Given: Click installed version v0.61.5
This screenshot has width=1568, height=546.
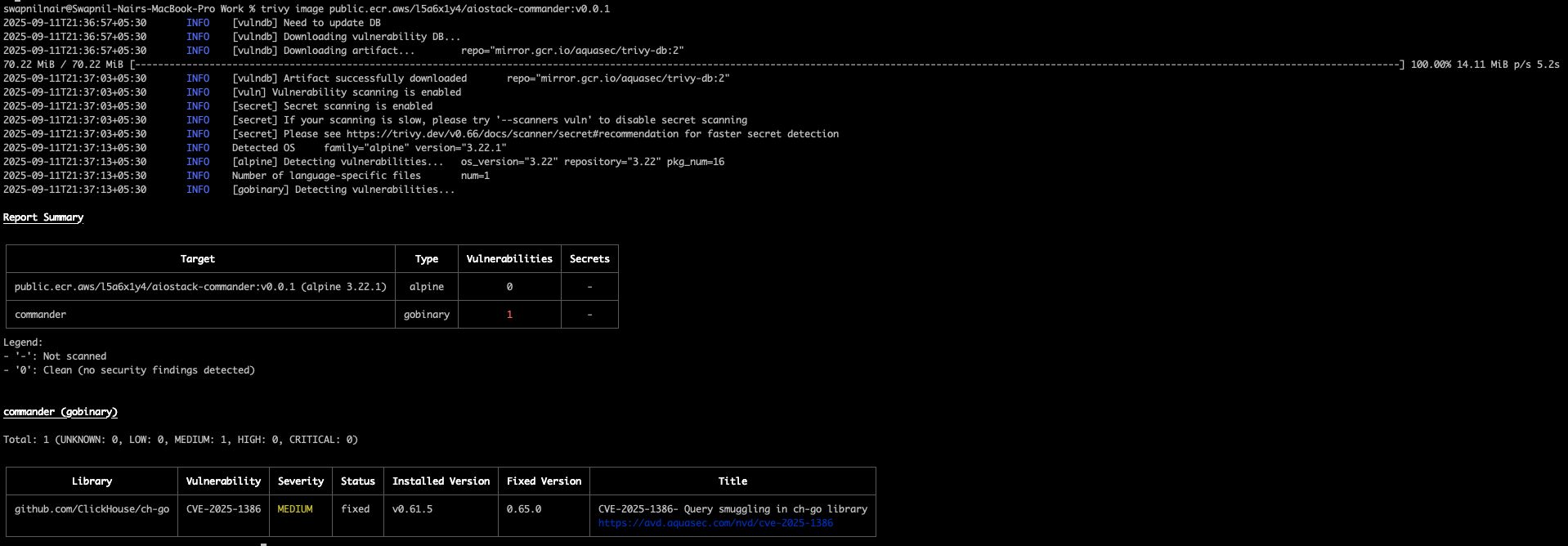Looking at the screenshot, I should 413,509.
